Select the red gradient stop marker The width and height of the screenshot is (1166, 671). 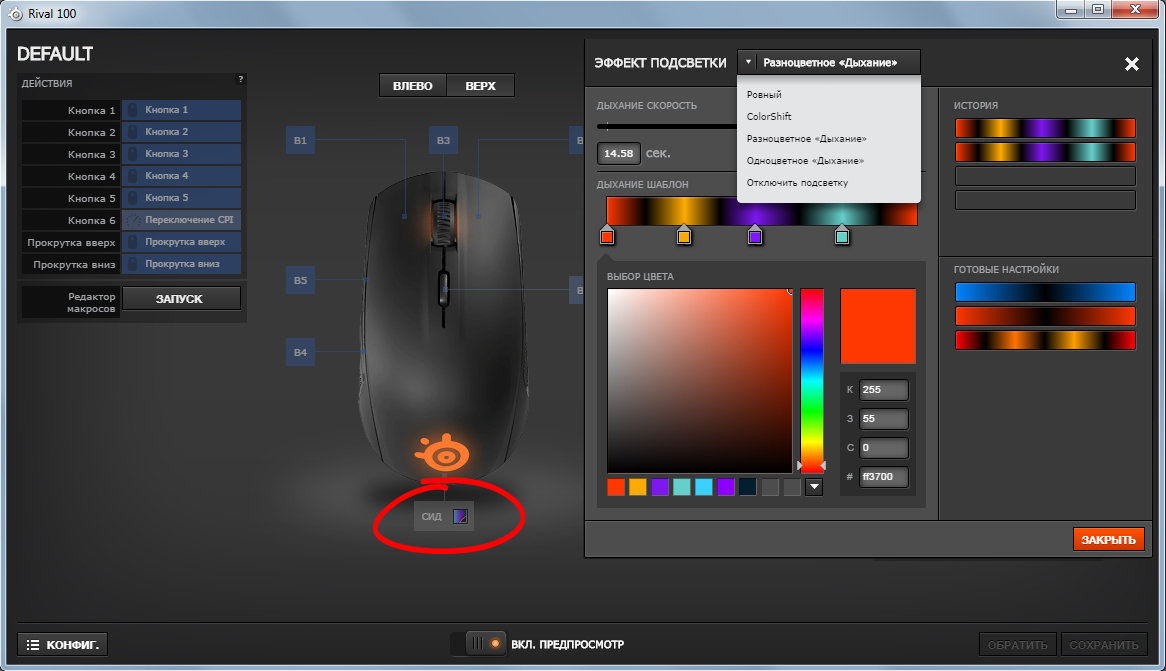point(607,237)
